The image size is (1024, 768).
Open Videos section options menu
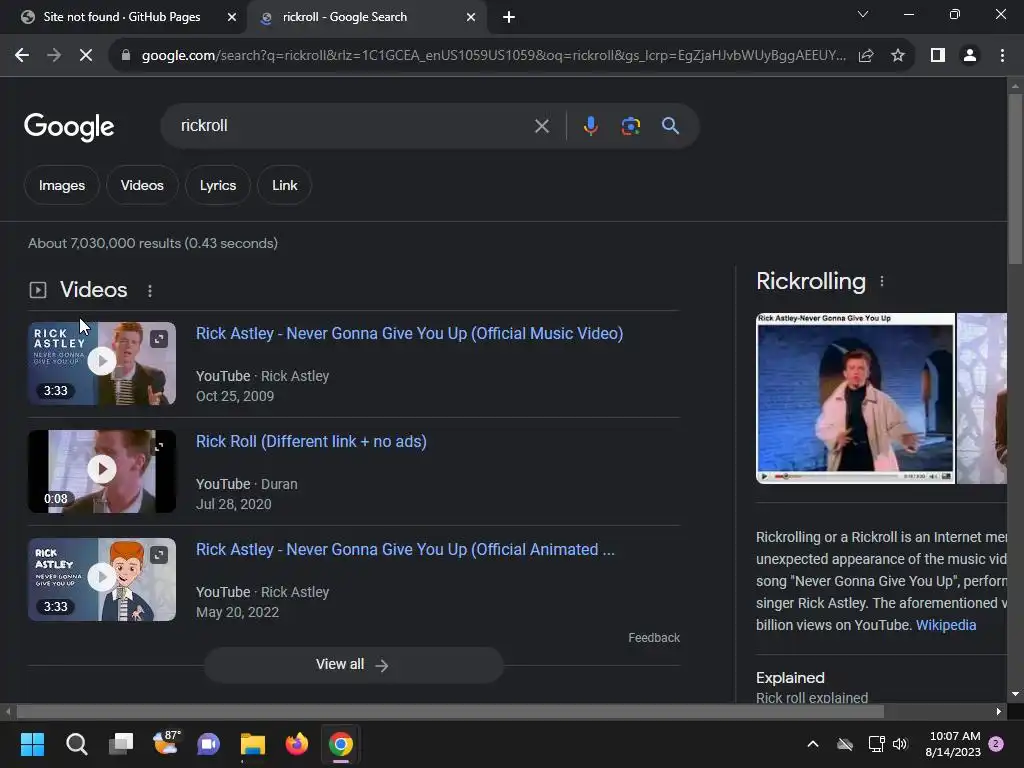pos(150,291)
